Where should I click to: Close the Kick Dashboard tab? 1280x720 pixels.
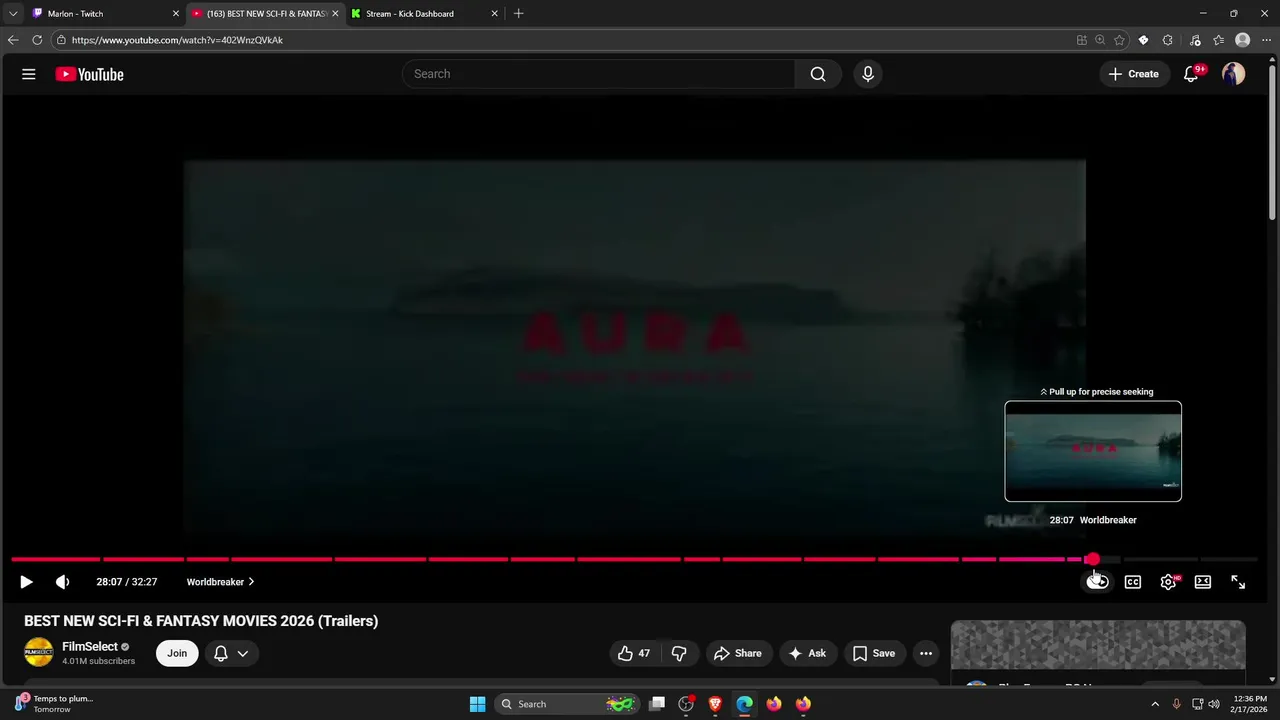point(494,14)
